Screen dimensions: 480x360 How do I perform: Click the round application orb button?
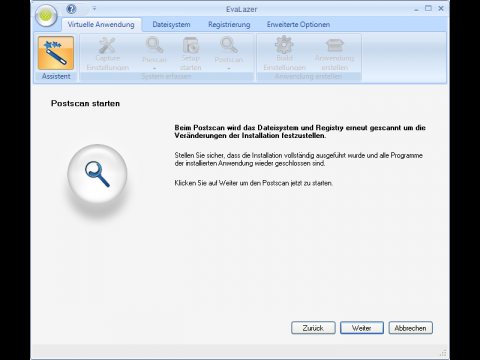pyautogui.click(x=46, y=15)
